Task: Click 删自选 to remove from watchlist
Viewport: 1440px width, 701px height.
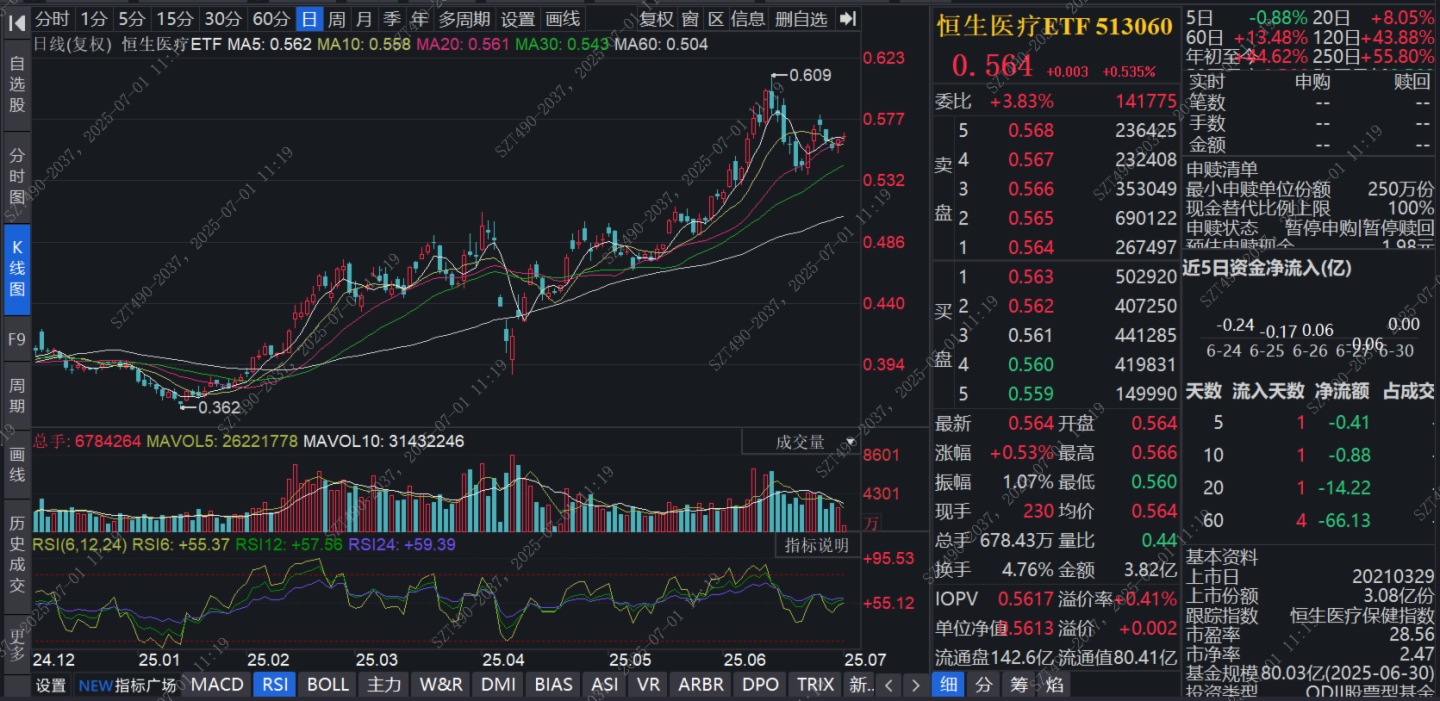Action: [801, 19]
